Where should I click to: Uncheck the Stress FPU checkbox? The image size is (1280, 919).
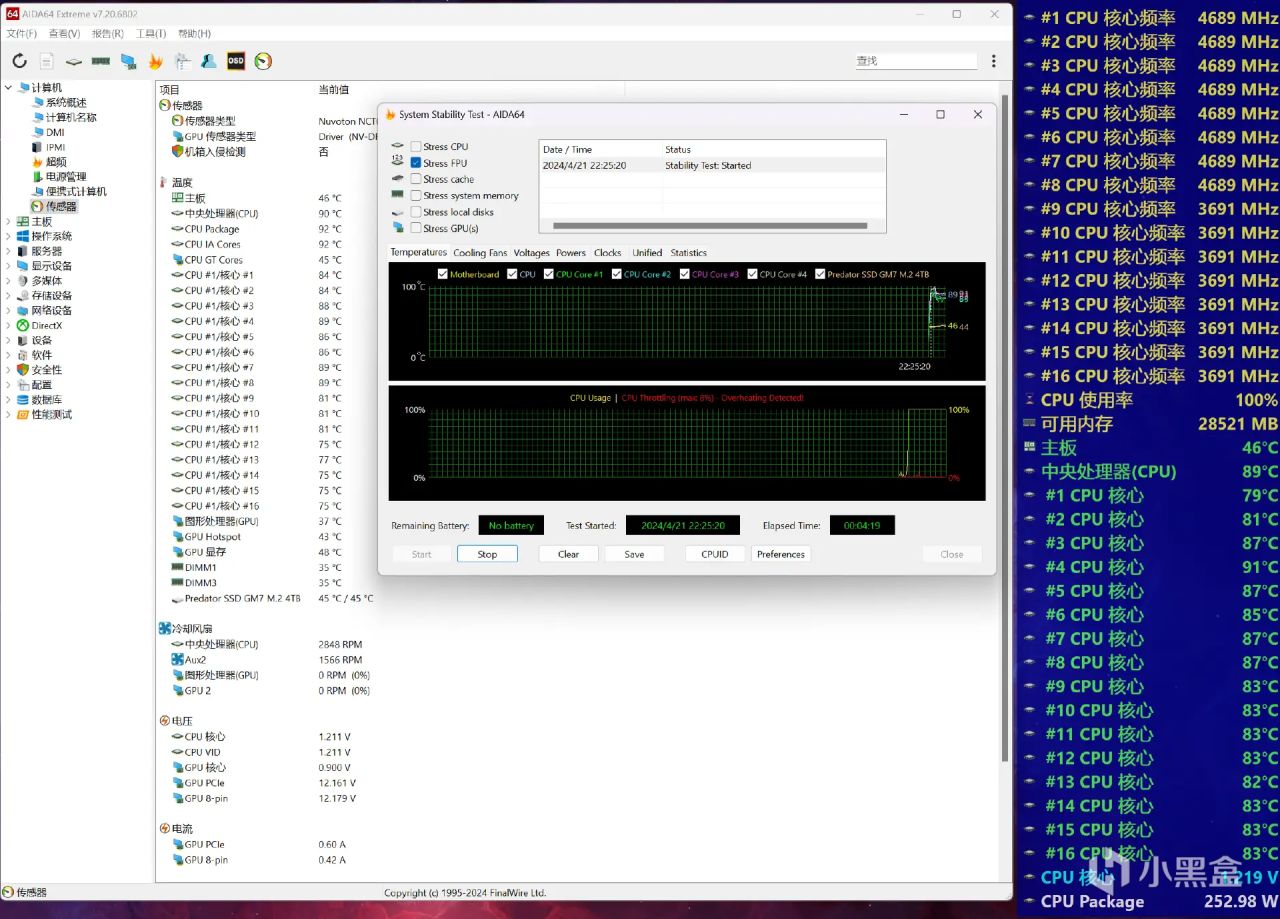pos(416,163)
